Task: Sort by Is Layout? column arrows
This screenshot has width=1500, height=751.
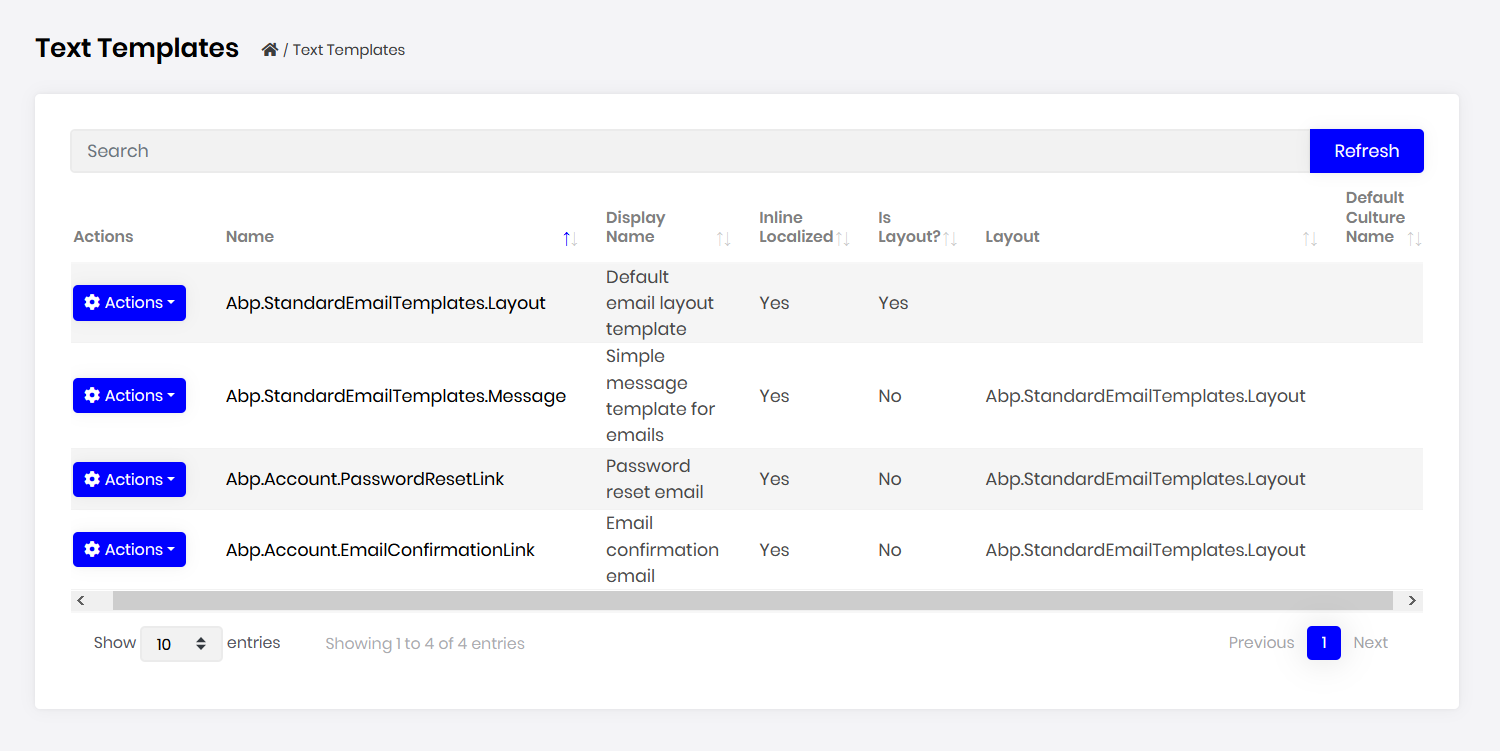Action: [950, 238]
